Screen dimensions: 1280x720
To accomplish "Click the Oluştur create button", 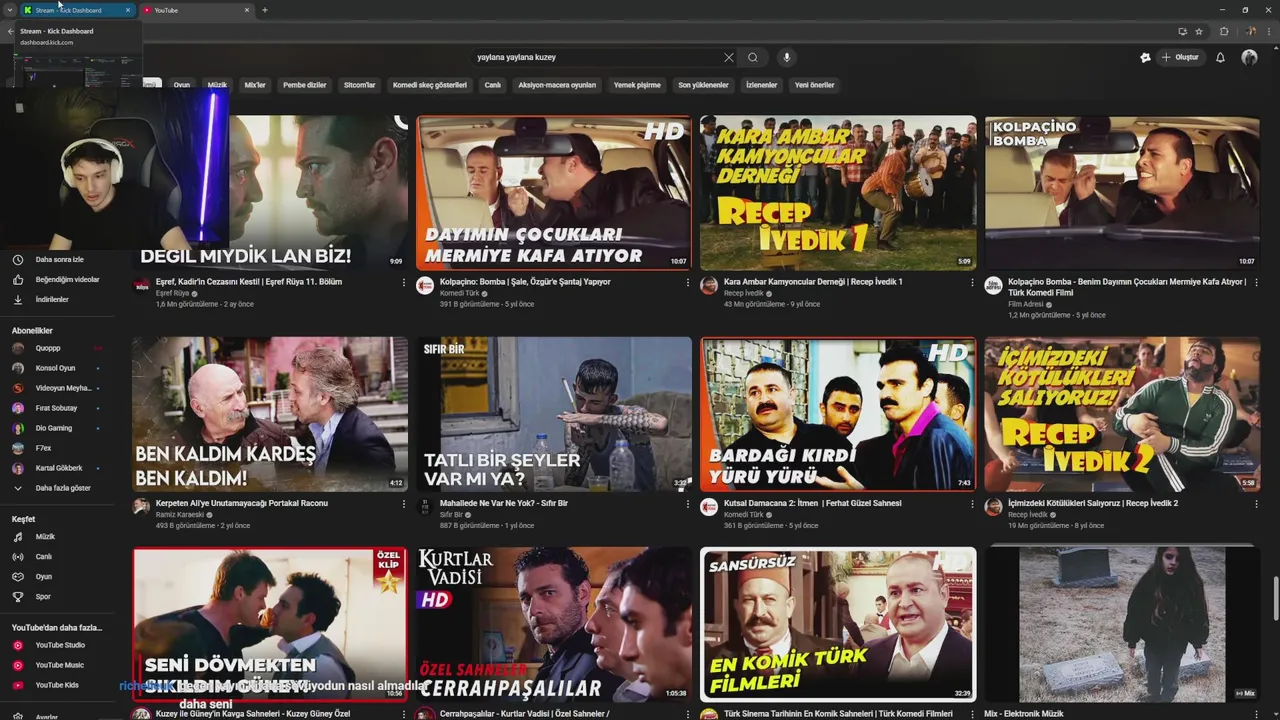I will point(1180,57).
